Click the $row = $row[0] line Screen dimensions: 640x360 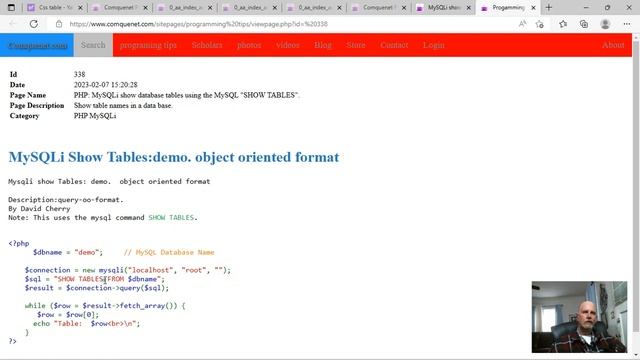[x=68, y=315]
